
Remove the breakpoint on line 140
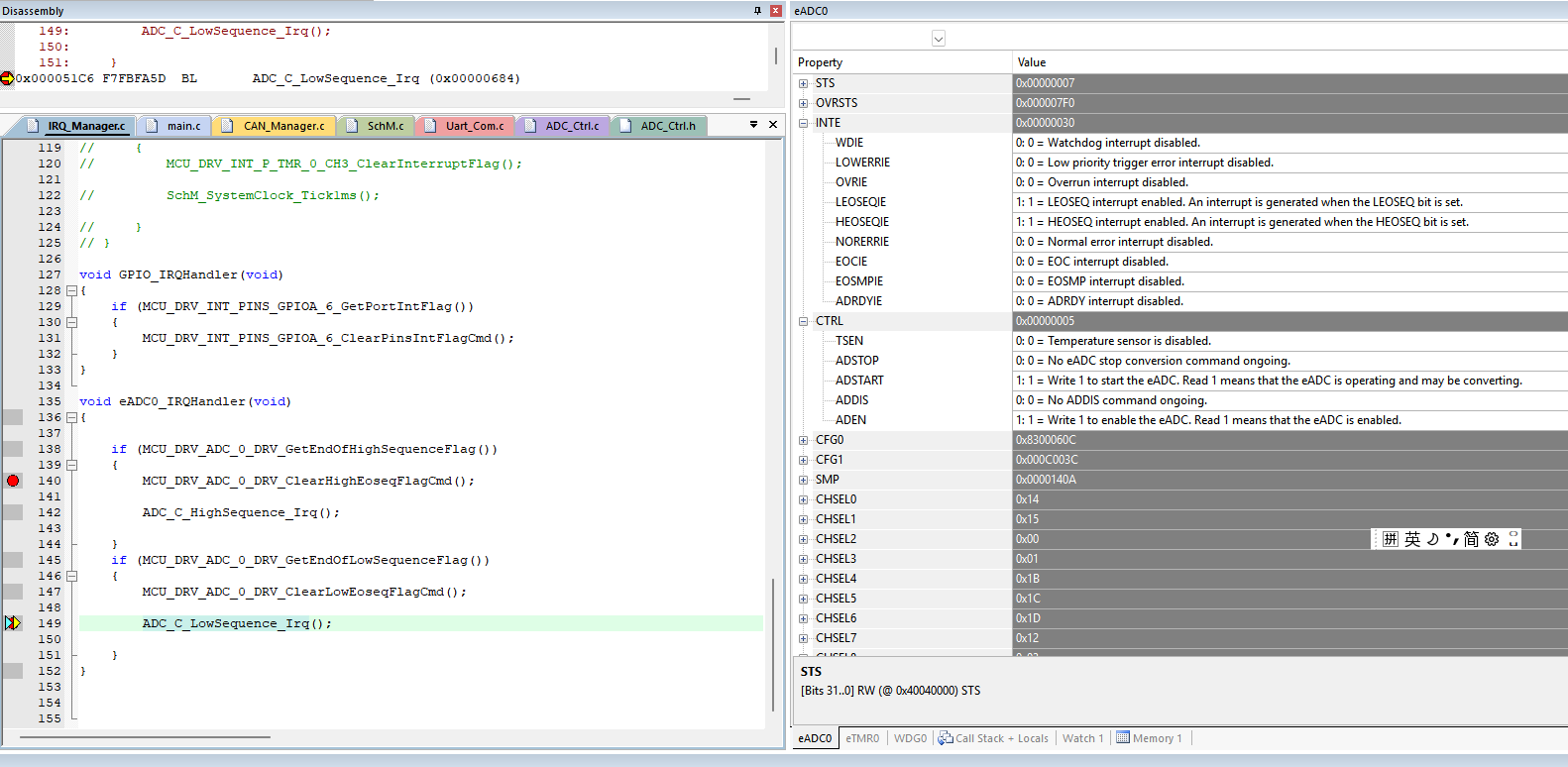click(x=13, y=481)
